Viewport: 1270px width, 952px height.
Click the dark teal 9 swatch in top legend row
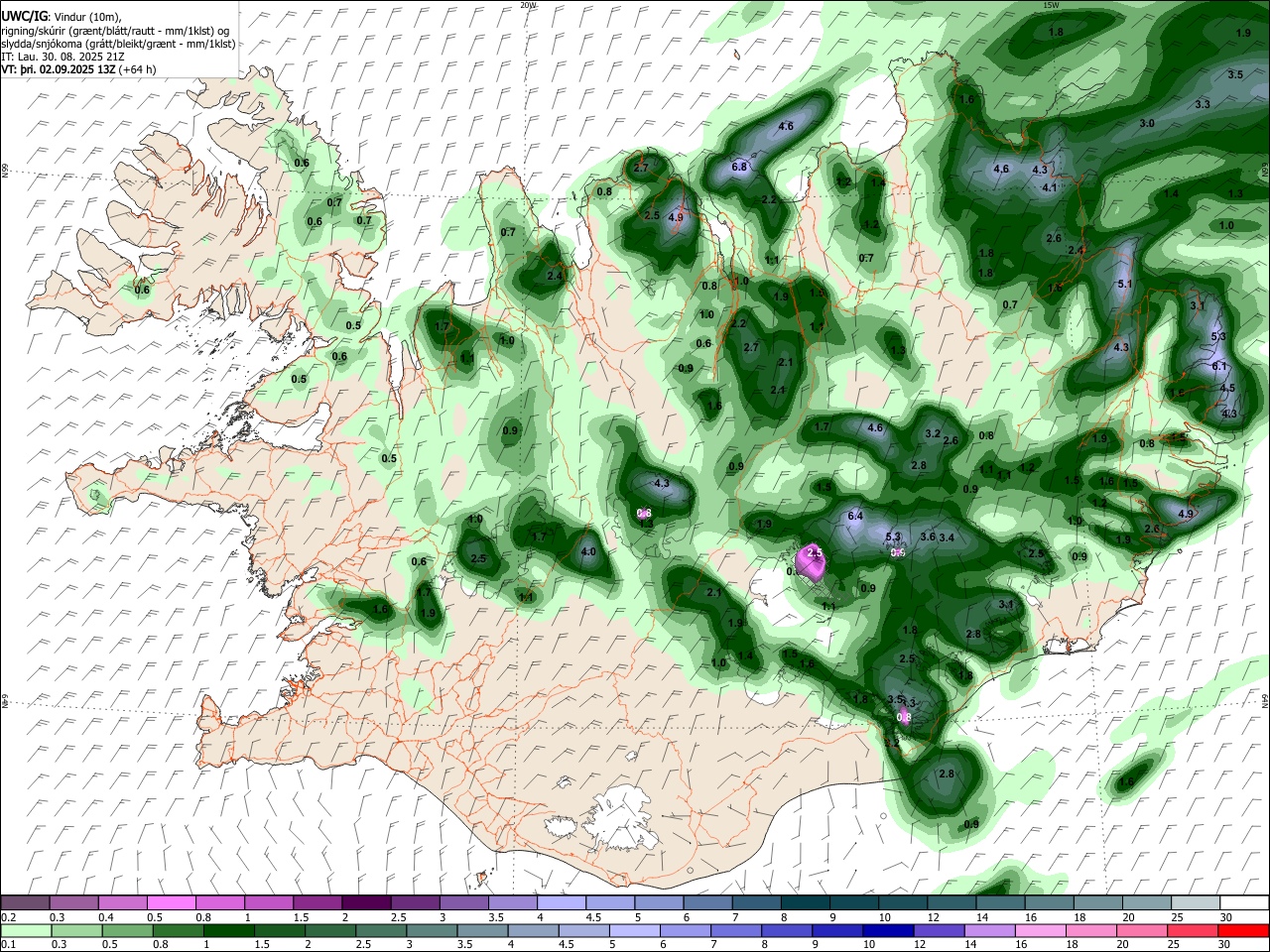pyautogui.click(x=853, y=902)
